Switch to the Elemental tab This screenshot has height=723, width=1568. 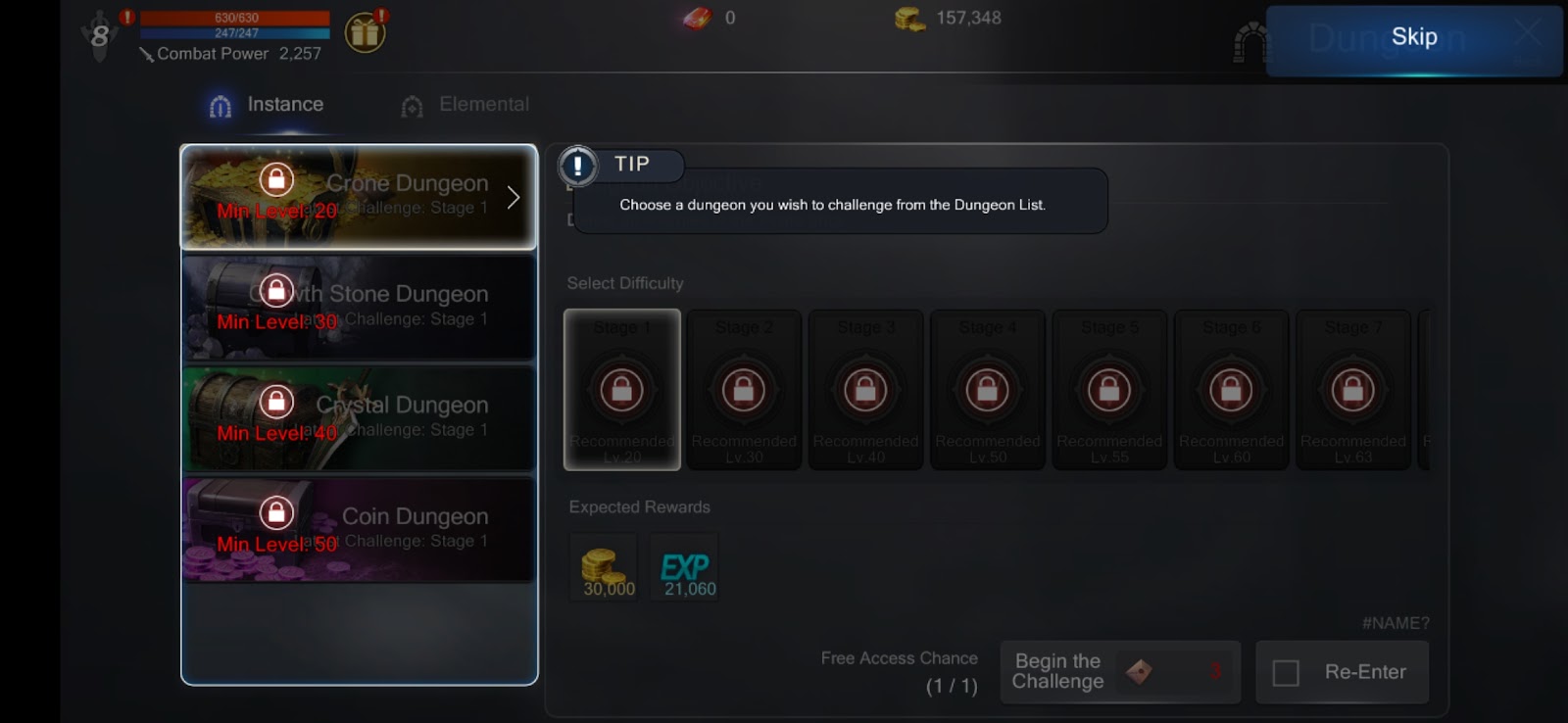pyautogui.click(x=465, y=105)
